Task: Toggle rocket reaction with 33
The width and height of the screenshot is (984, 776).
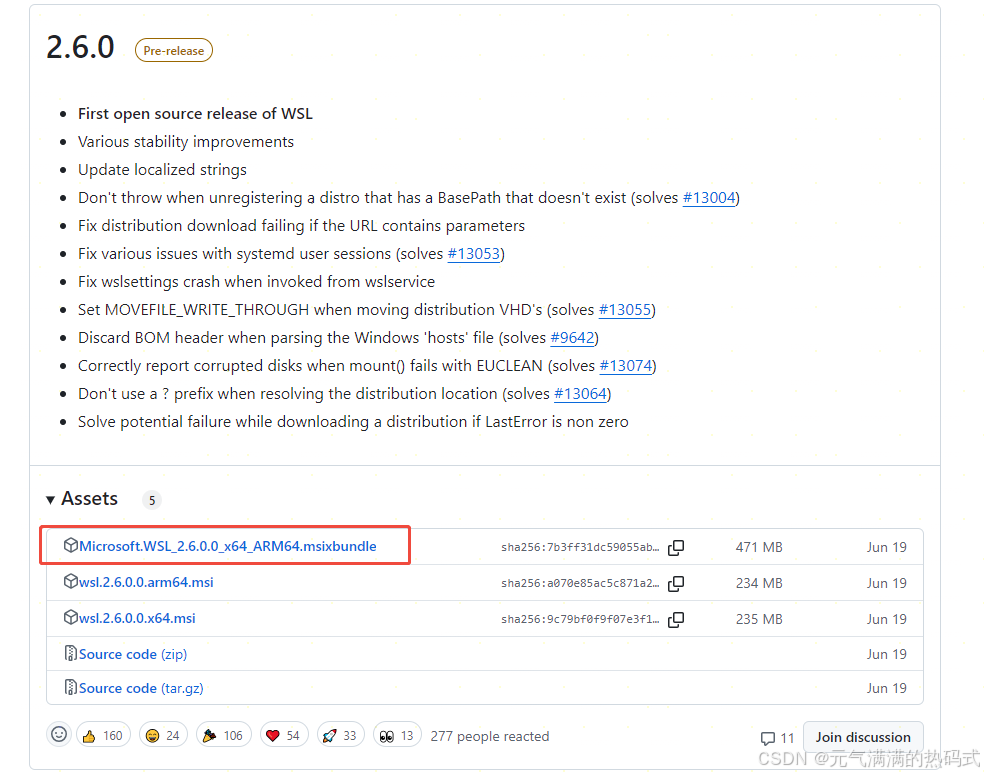Action: pyautogui.click(x=341, y=735)
